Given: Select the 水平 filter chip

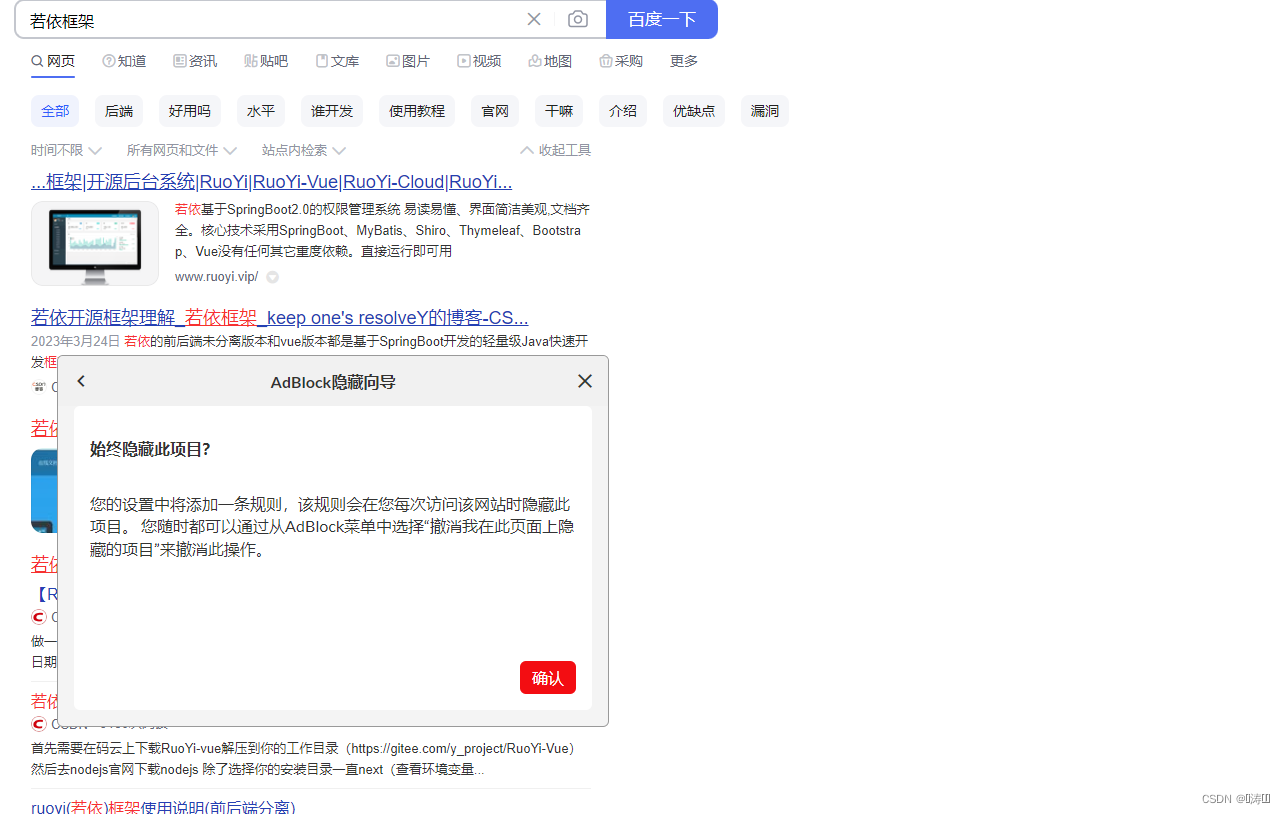Looking at the screenshot, I should click(x=261, y=111).
